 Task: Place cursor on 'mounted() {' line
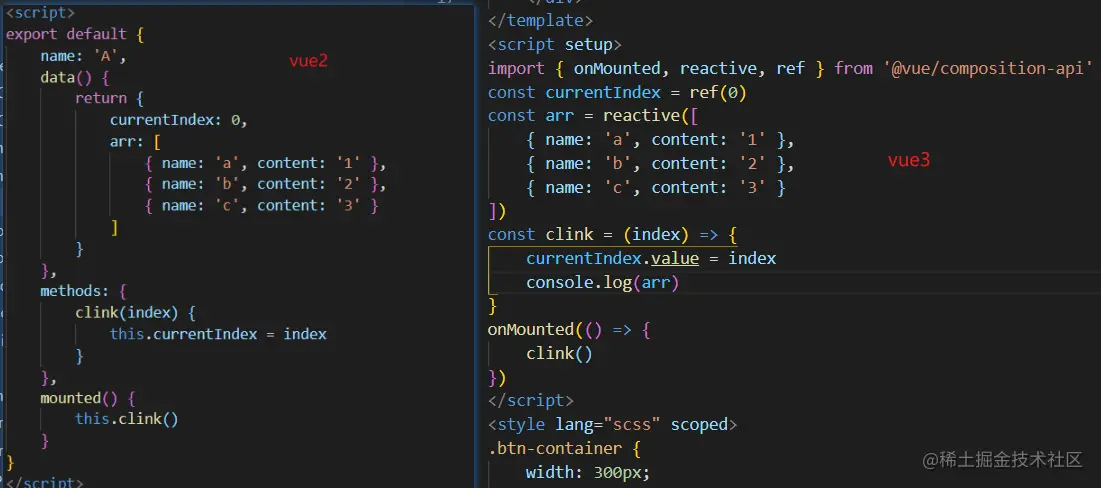pyautogui.click(x=87, y=398)
